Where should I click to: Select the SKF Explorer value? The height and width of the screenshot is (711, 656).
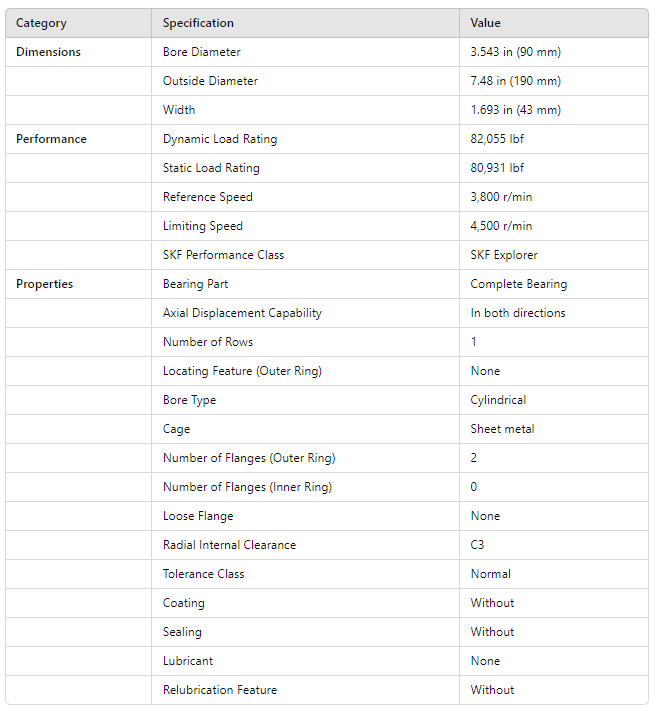[x=504, y=255]
